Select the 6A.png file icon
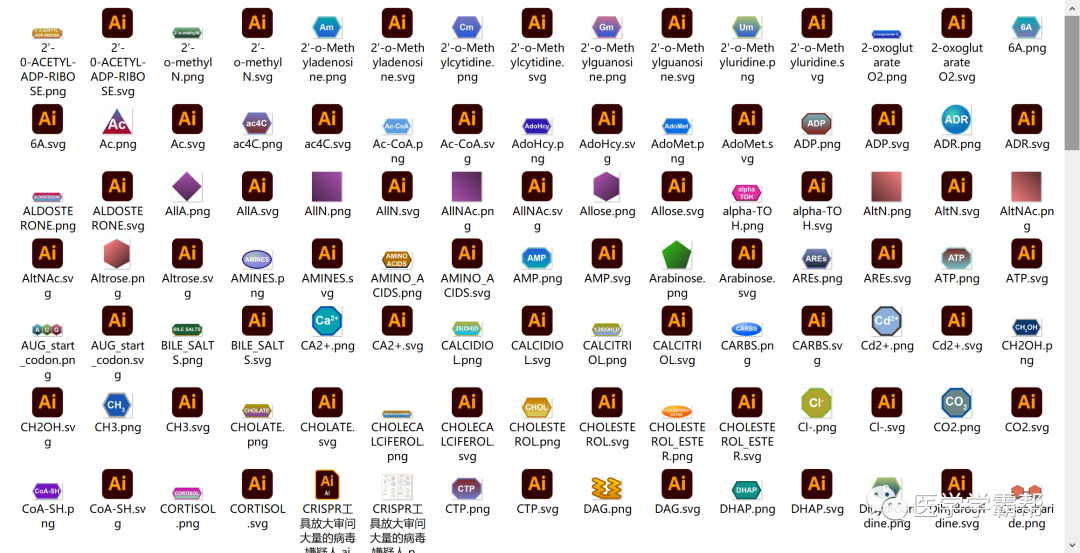1080x553 pixels. pyautogui.click(x=1026, y=28)
